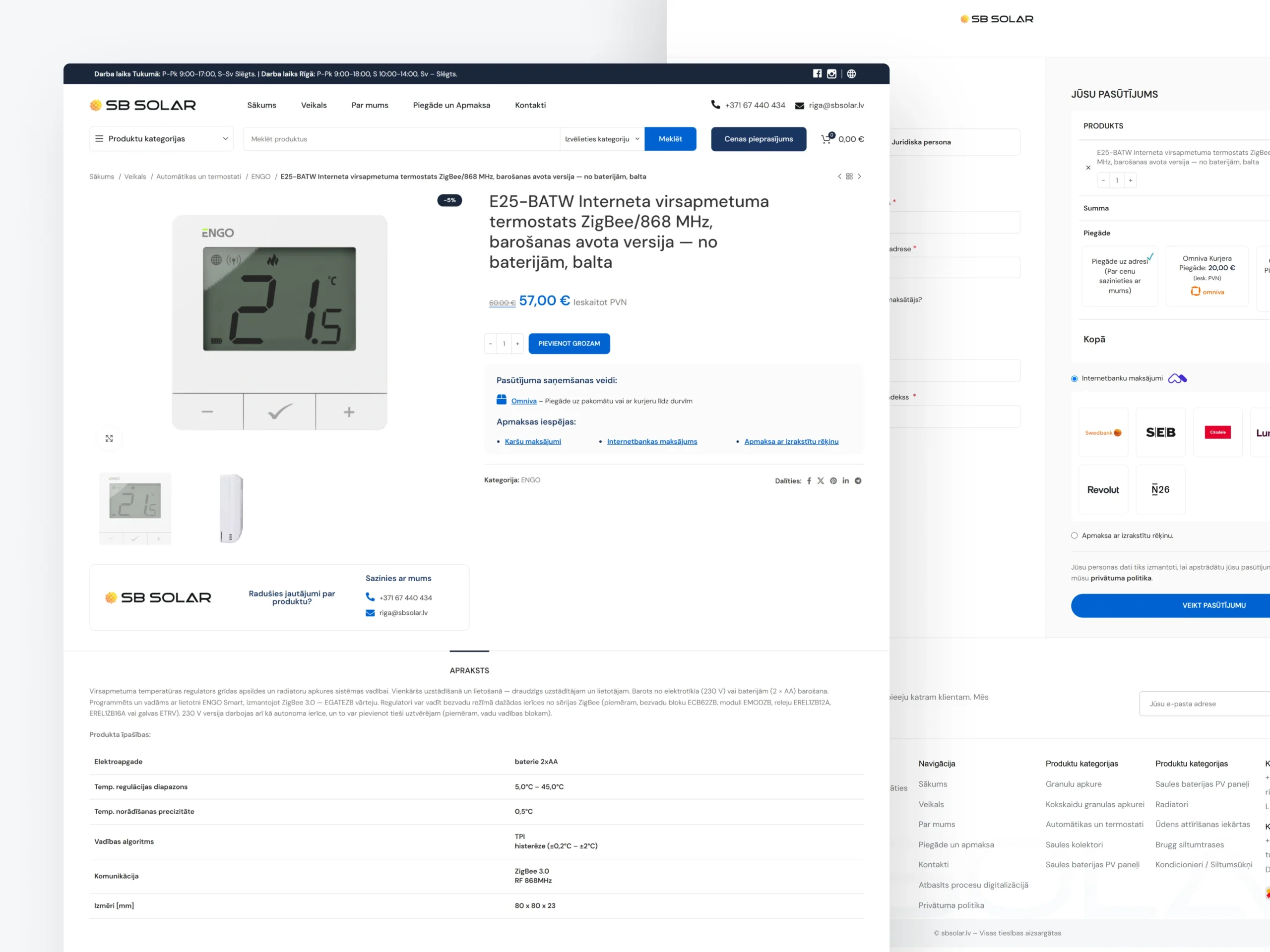
Task: Go to next product arrow
Action: tap(860, 177)
